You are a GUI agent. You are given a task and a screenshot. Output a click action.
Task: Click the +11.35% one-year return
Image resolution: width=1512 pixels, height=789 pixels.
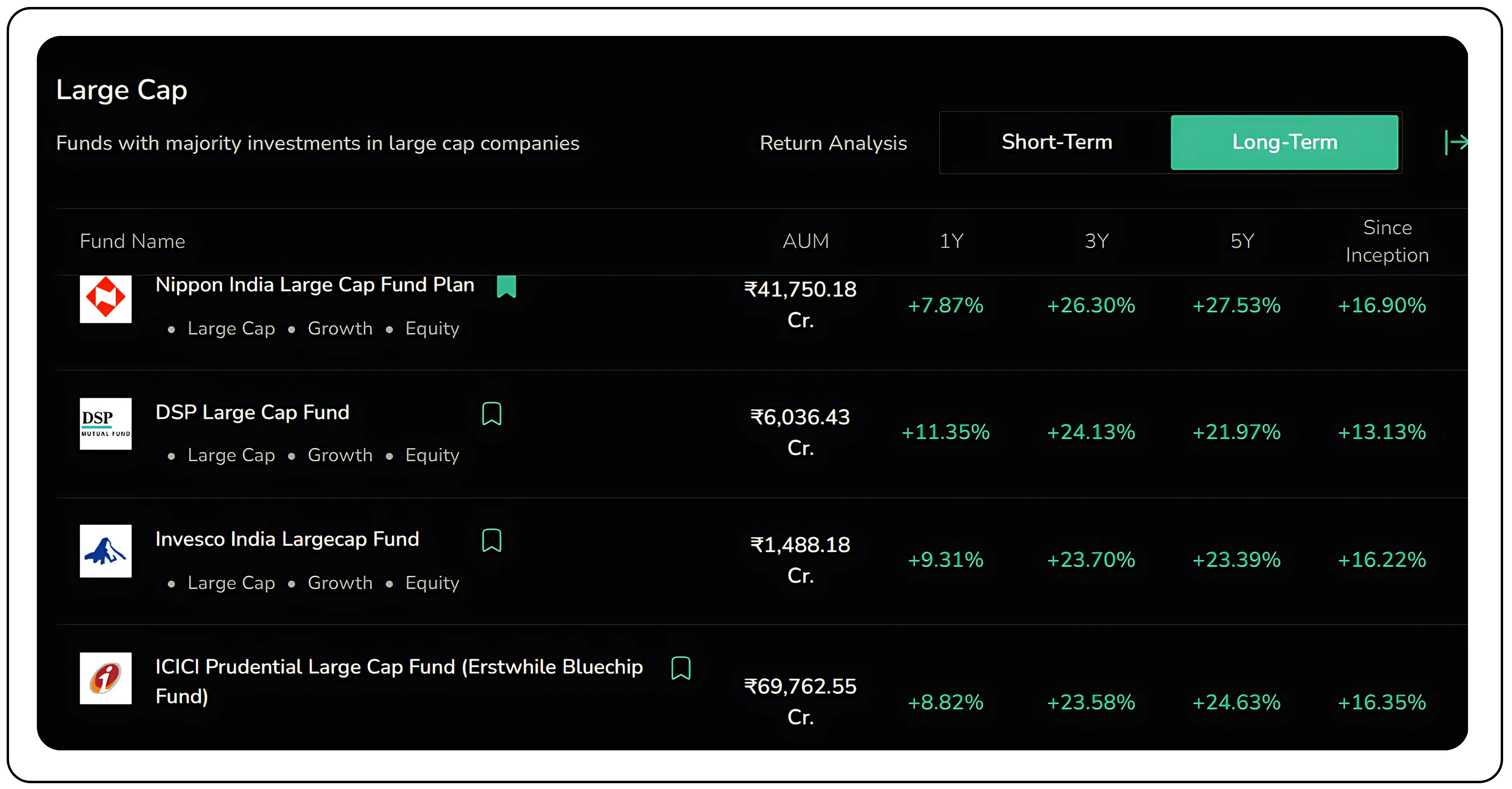coord(945,432)
